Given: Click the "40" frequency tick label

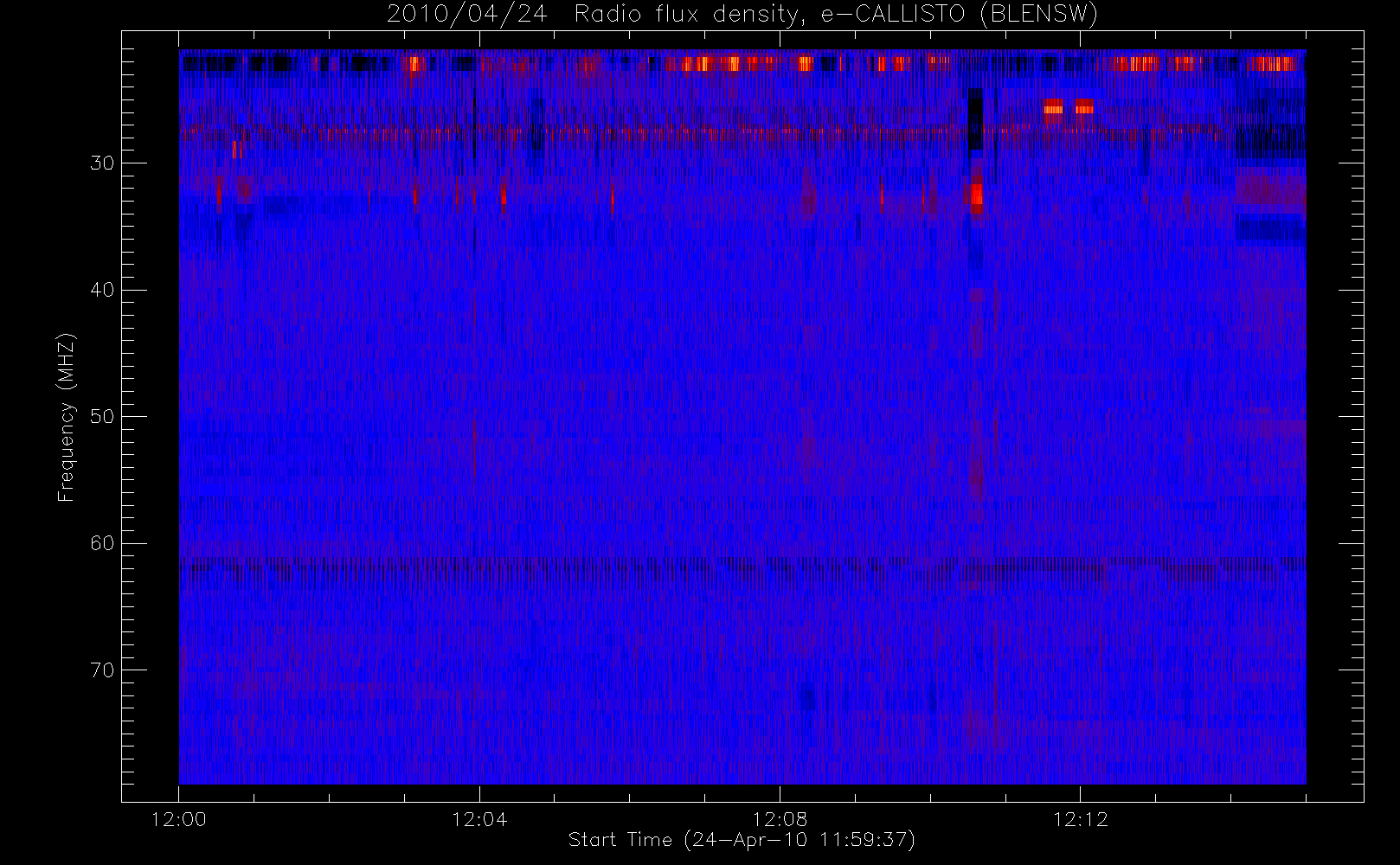Looking at the screenshot, I should 101,290.
